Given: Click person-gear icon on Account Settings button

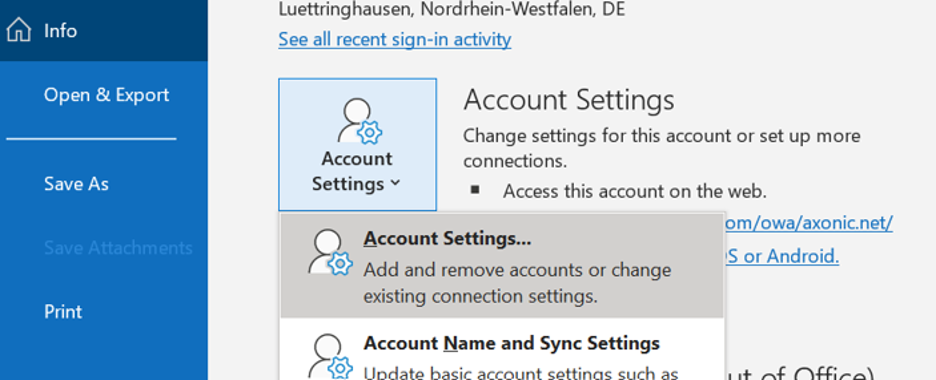Looking at the screenshot, I should tap(359, 122).
